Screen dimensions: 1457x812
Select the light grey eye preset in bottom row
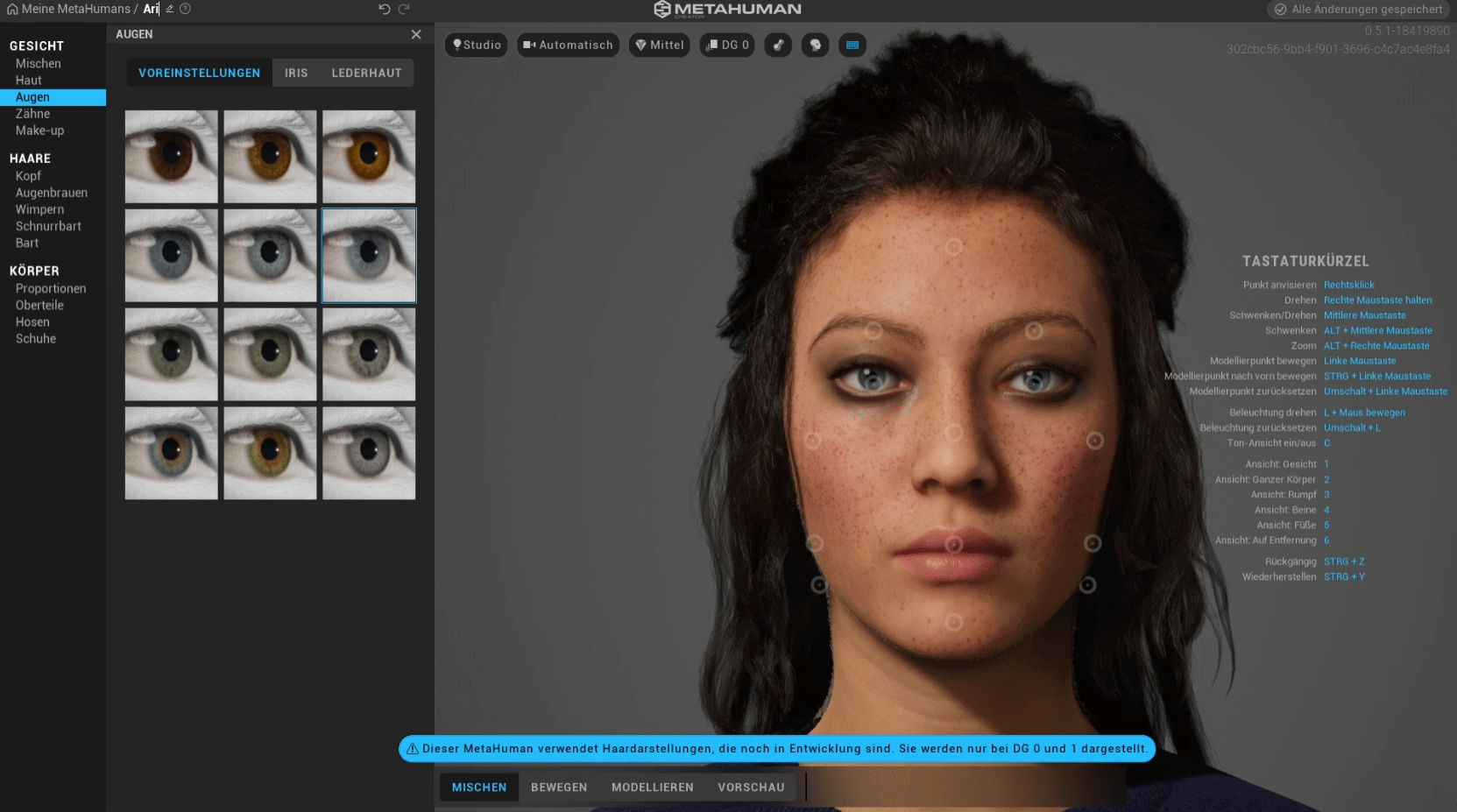[369, 453]
